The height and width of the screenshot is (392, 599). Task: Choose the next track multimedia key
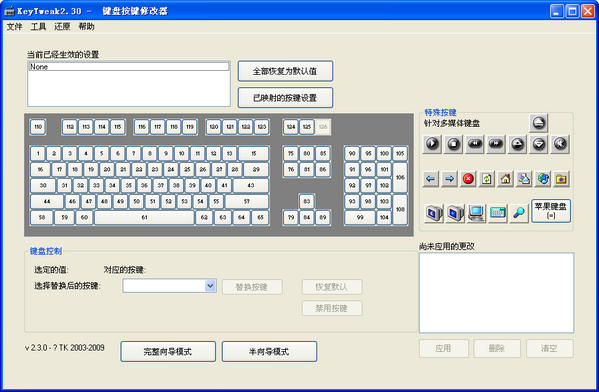coord(496,144)
